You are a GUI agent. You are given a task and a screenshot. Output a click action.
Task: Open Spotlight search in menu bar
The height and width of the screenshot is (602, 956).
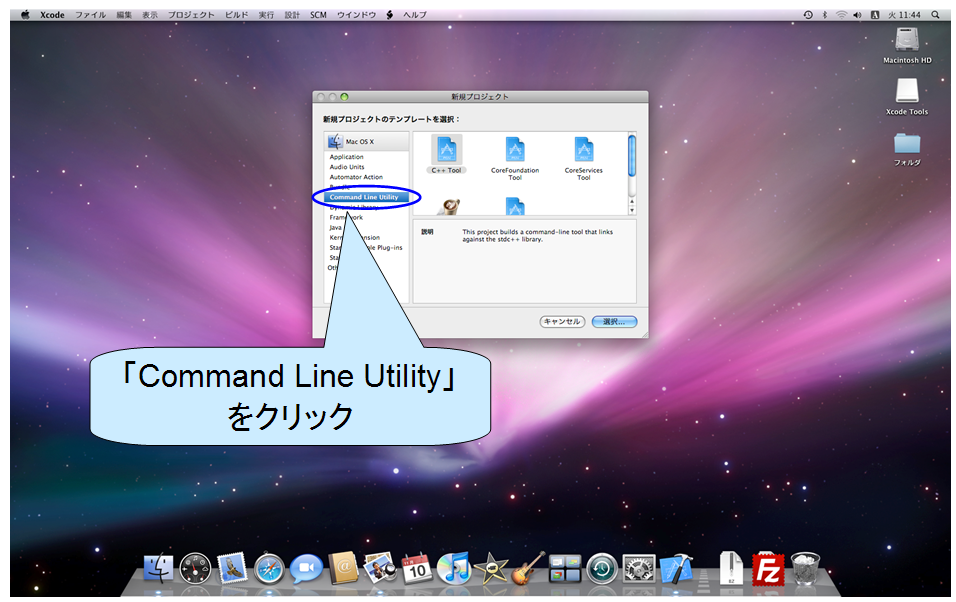935,15
